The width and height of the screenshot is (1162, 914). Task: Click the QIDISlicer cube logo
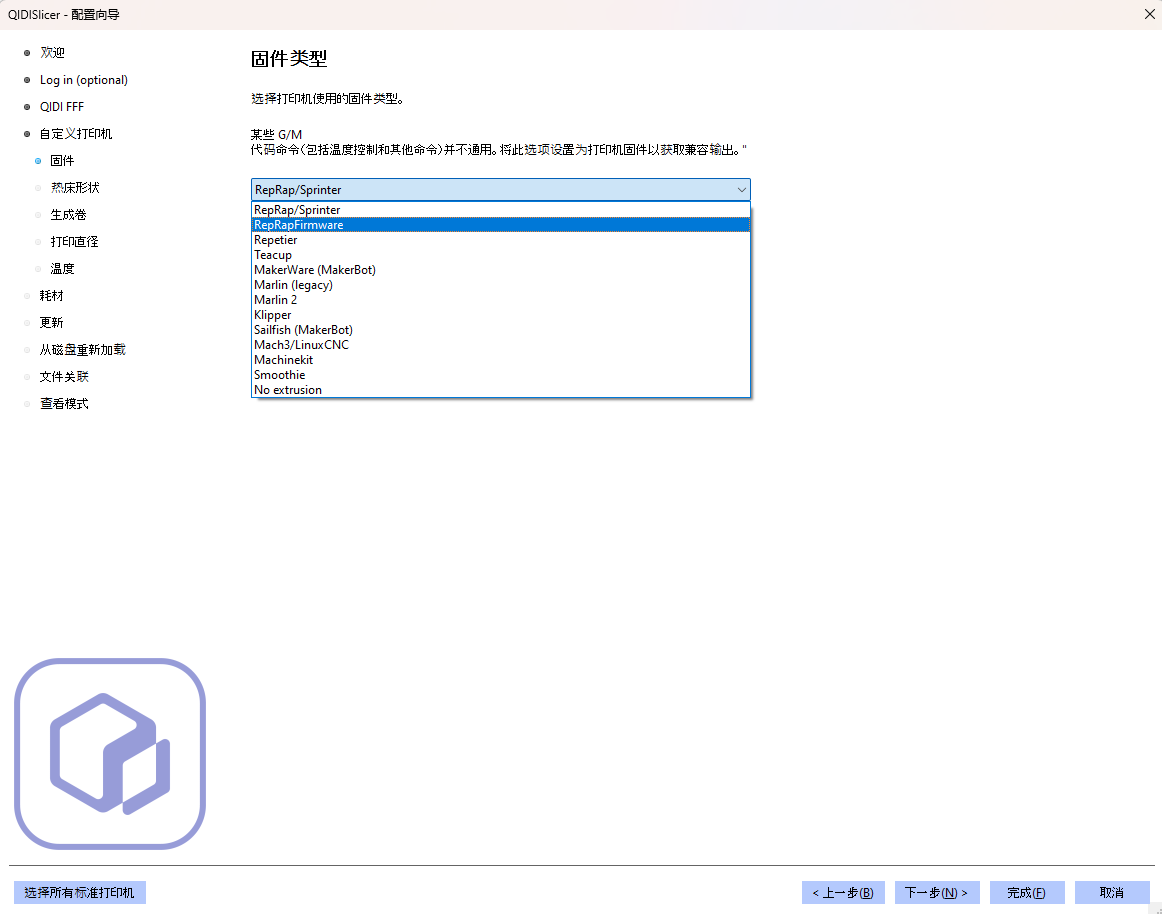[x=110, y=754]
